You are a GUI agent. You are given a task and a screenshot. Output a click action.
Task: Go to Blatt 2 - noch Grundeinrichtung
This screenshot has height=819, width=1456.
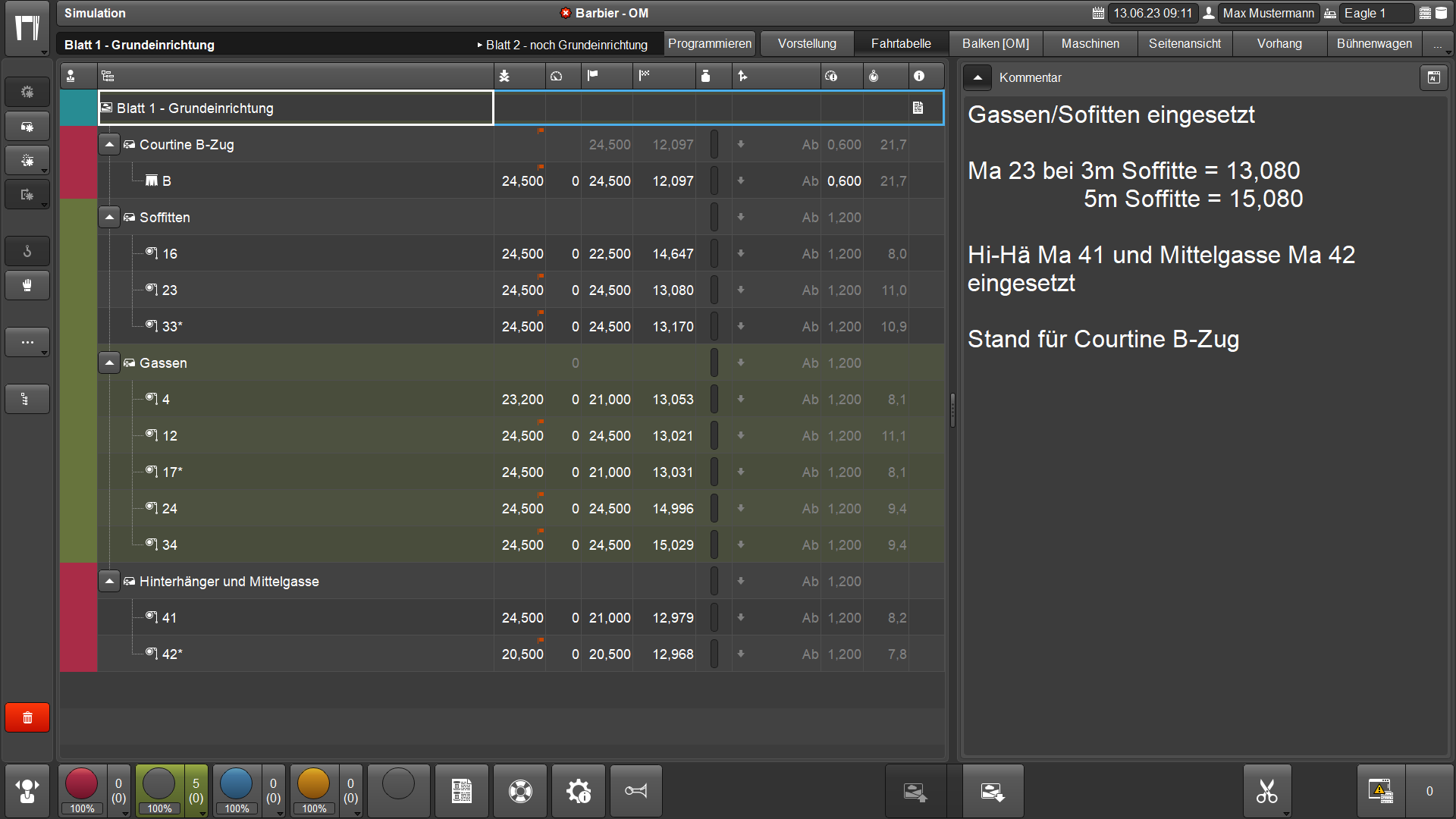[x=566, y=45]
